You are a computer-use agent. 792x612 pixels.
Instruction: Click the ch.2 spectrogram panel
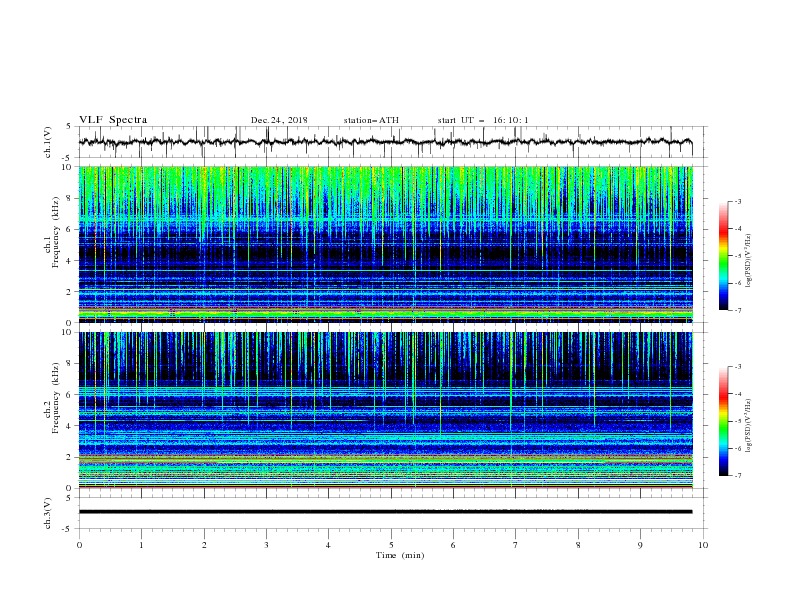point(386,410)
